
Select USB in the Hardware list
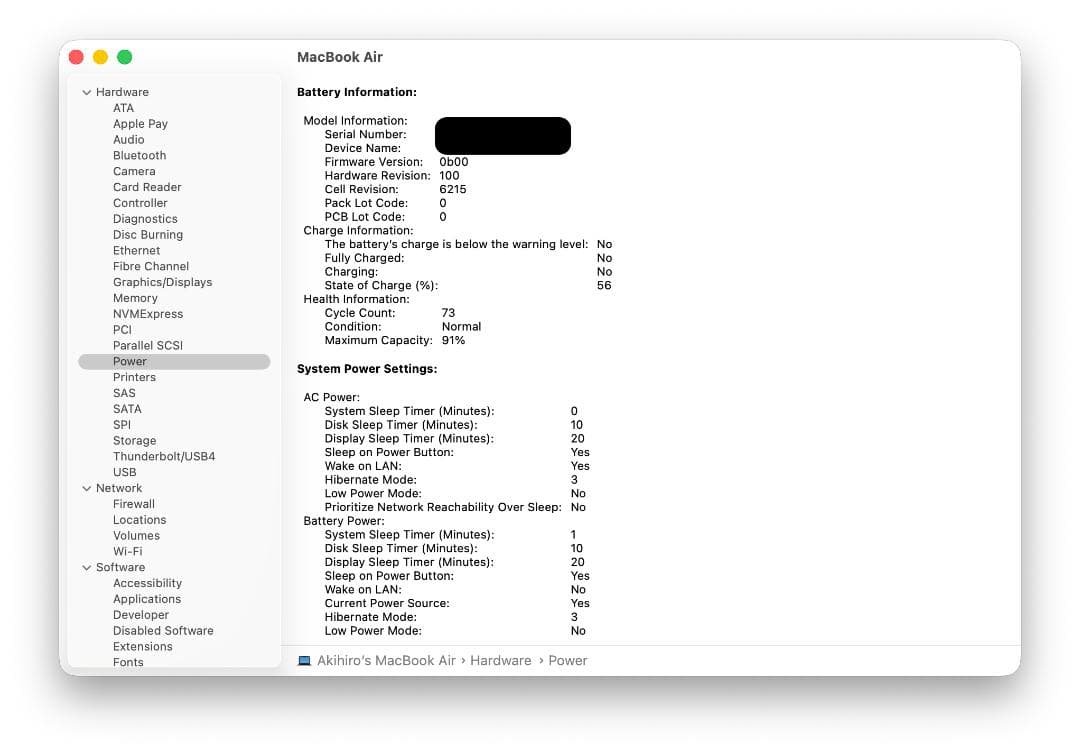(124, 472)
